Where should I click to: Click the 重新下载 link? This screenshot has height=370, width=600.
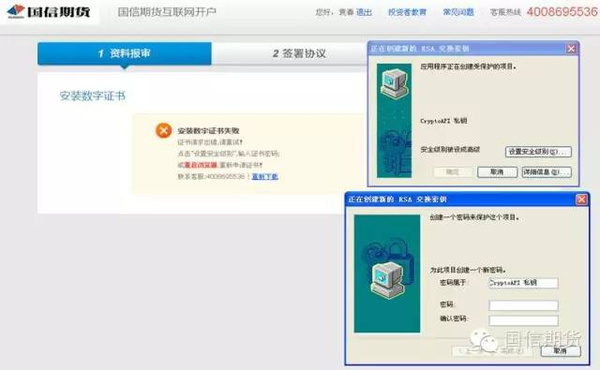click(x=265, y=176)
